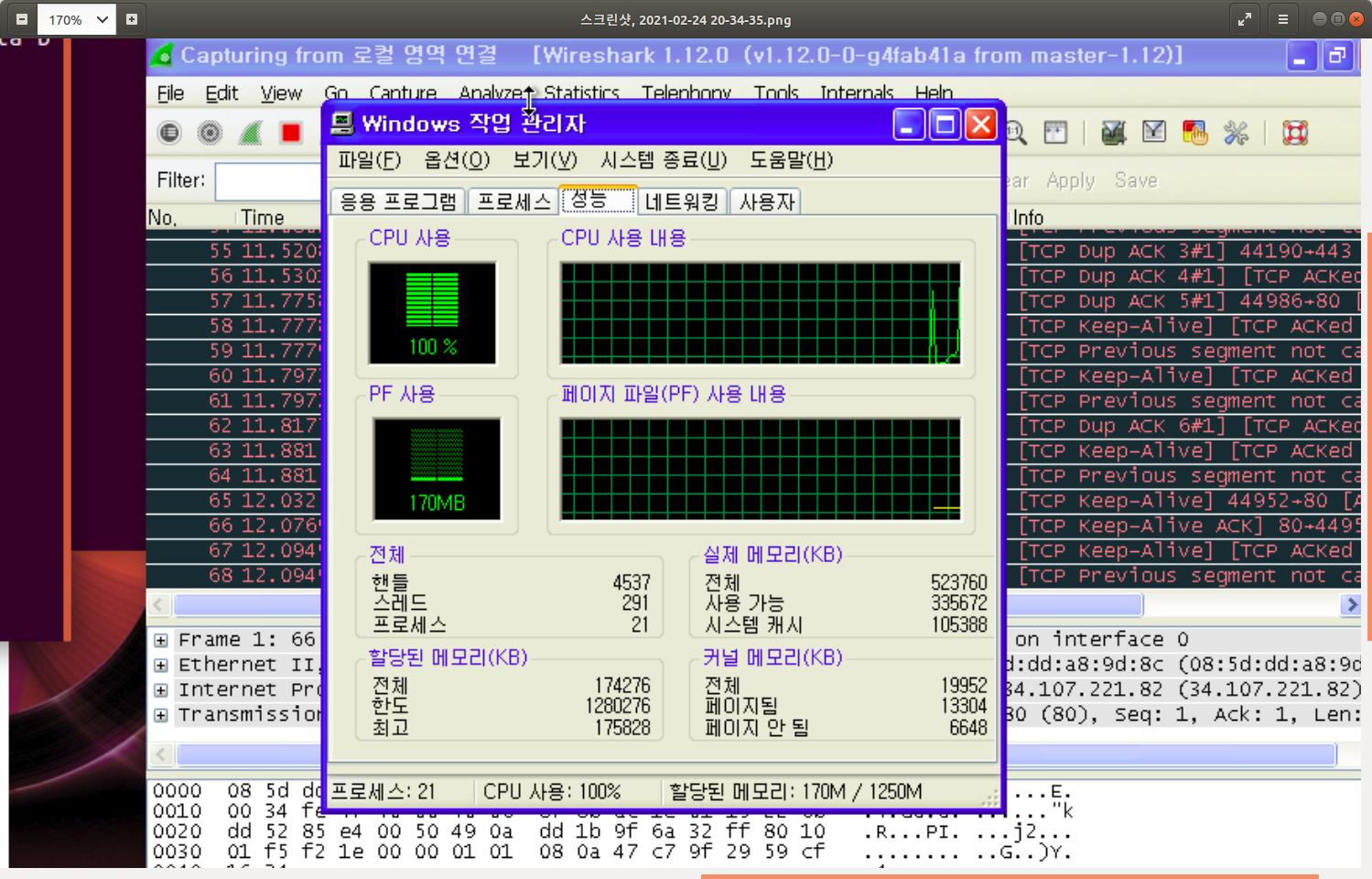Open coloring rules icon in Wireshark toolbar
Viewport: 1372px width, 879px height.
pyautogui.click(x=1194, y=133)
